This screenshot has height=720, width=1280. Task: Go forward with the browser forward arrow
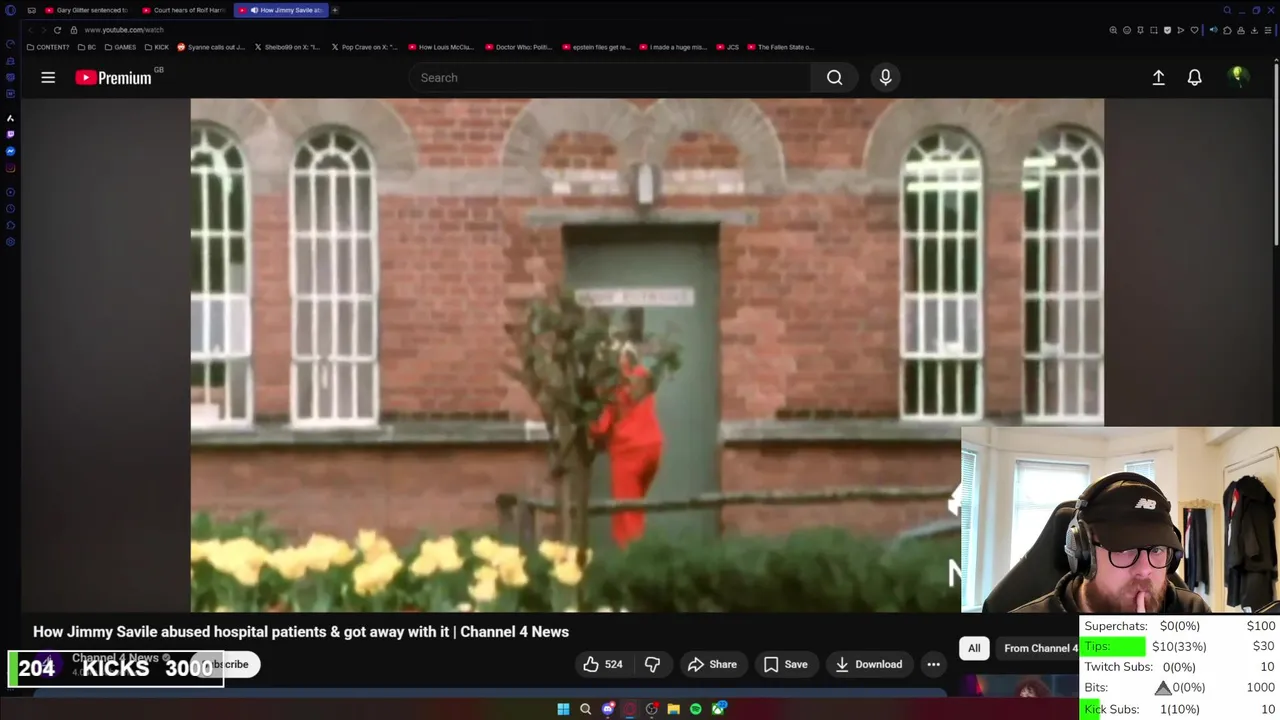43,30
